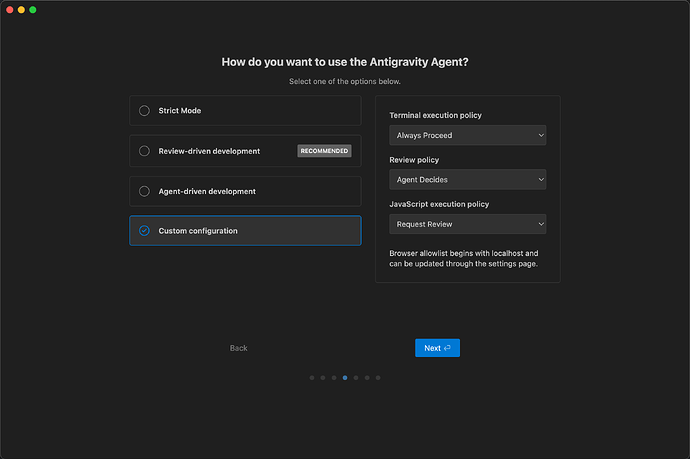The height and width of the screenshot is (459, 690).
Task: Close the window with red button
Action: point(10,10)
